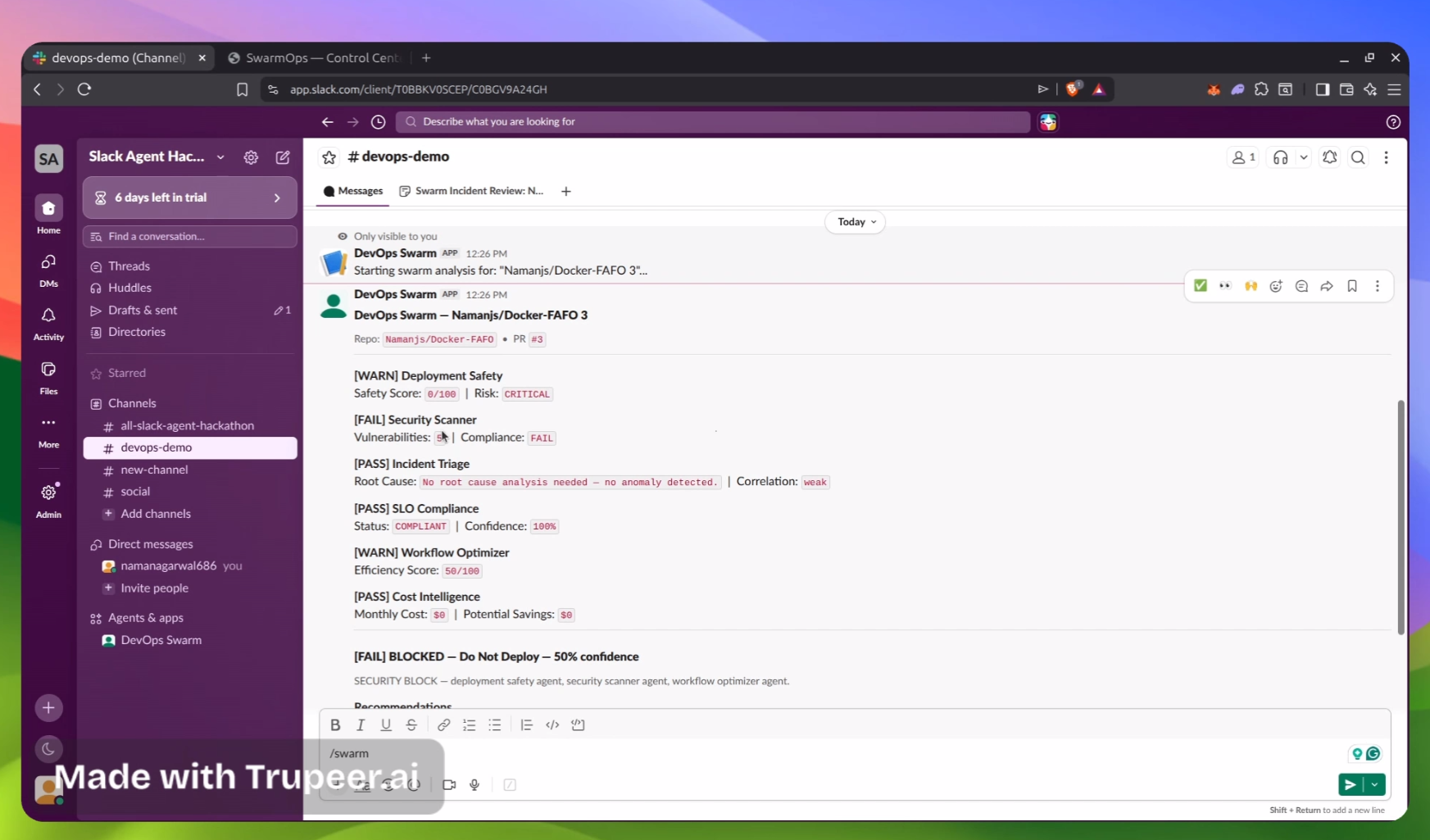Expand the 6 days left in trial banner
This screenshot has height=840, width=1430.
190,198
